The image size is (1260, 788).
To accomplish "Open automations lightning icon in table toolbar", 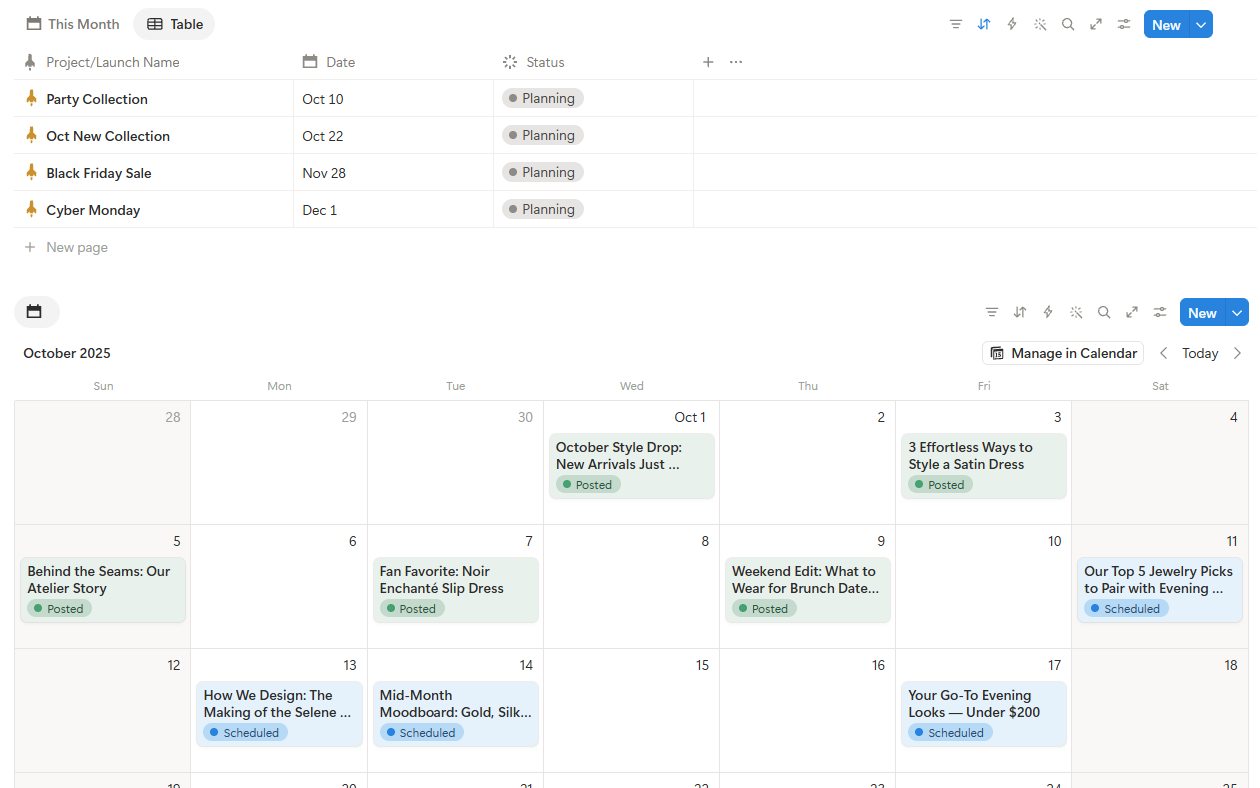I will (x=1012, y=24).
